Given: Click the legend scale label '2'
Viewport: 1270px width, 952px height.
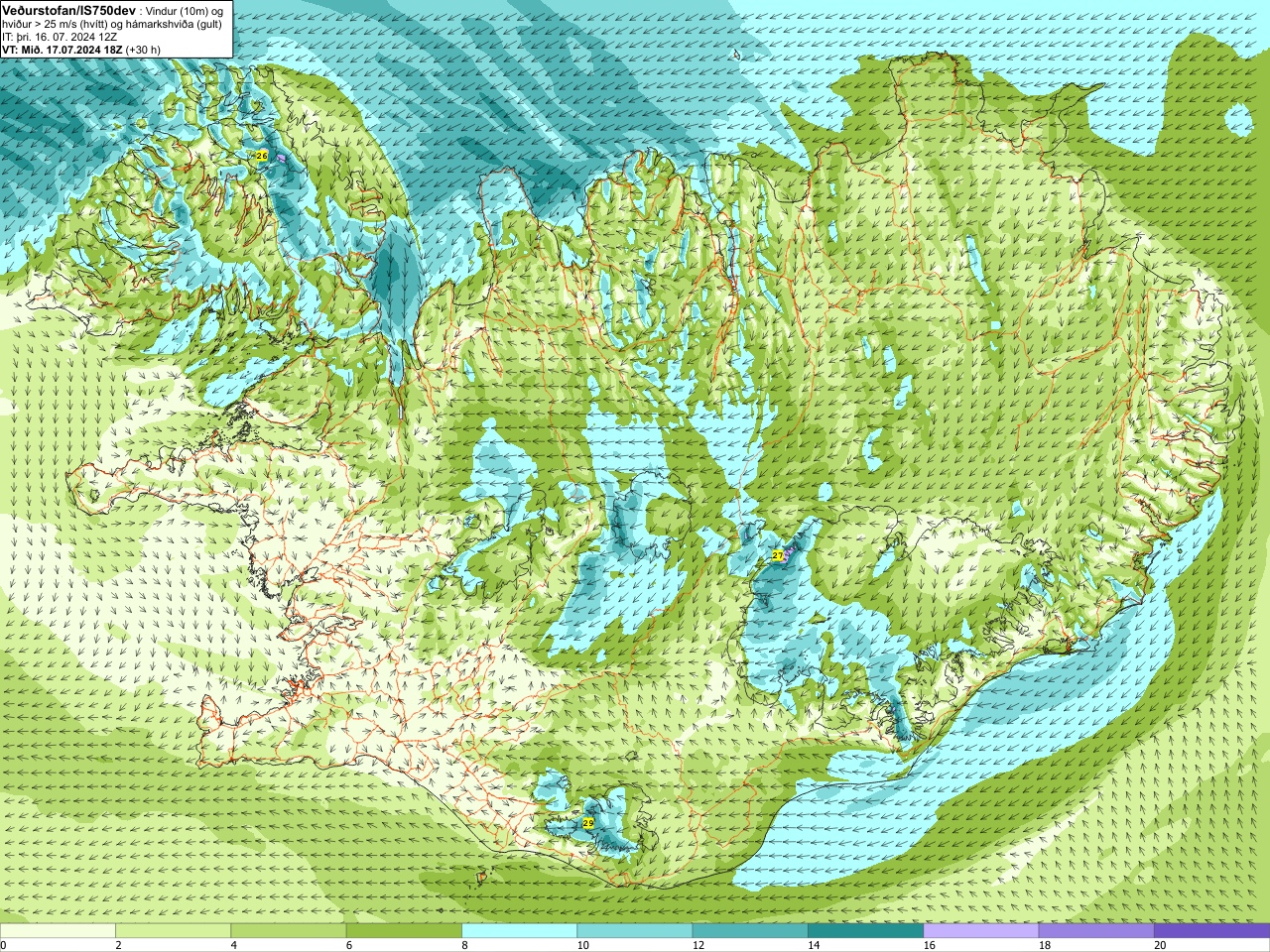Looking at the screenshot, I should tap(118, 945).
